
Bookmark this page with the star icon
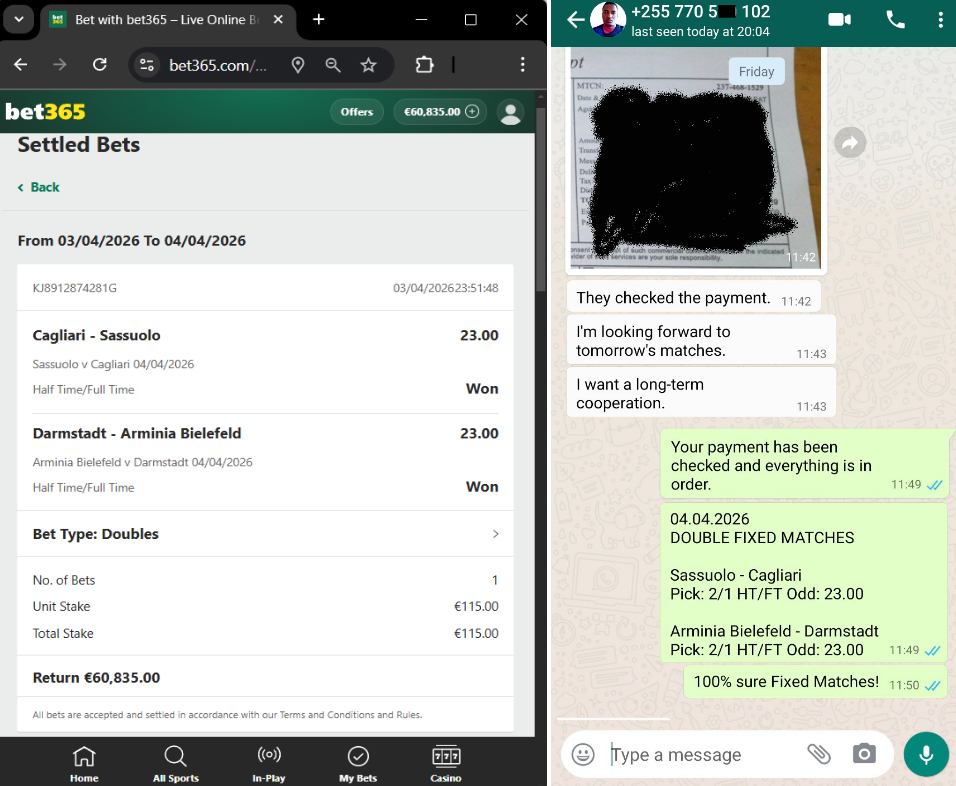368,65
